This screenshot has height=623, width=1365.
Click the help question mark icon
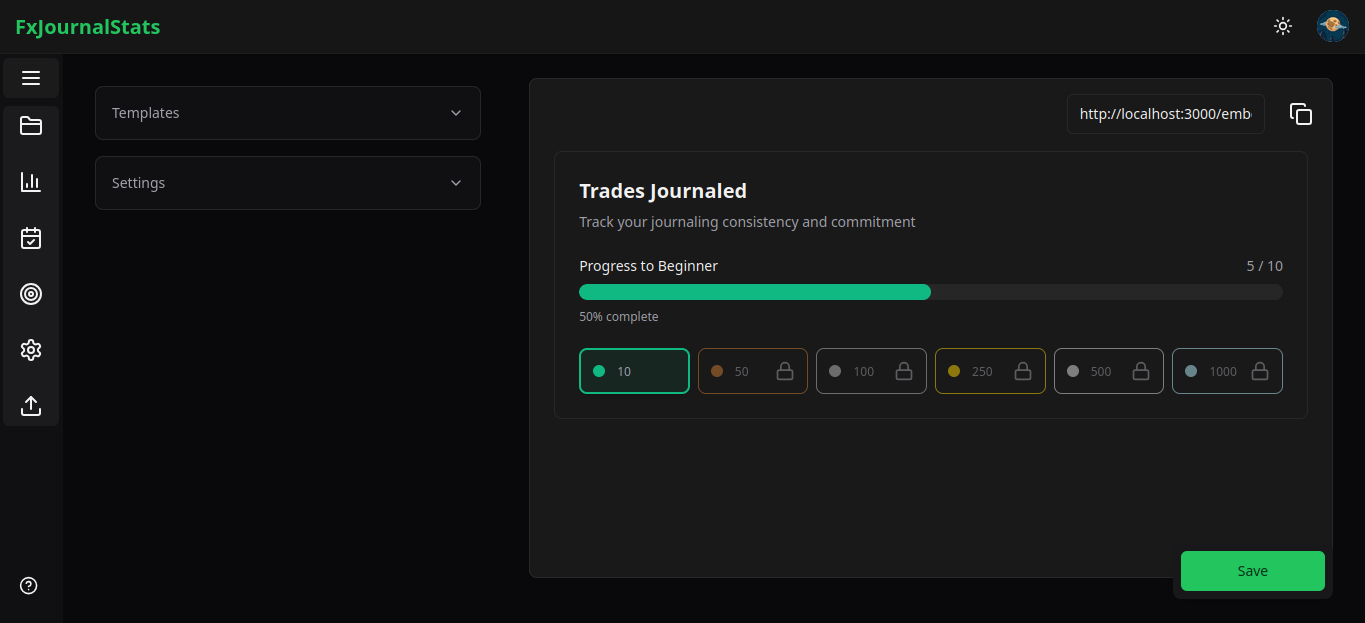pos(29,586)
